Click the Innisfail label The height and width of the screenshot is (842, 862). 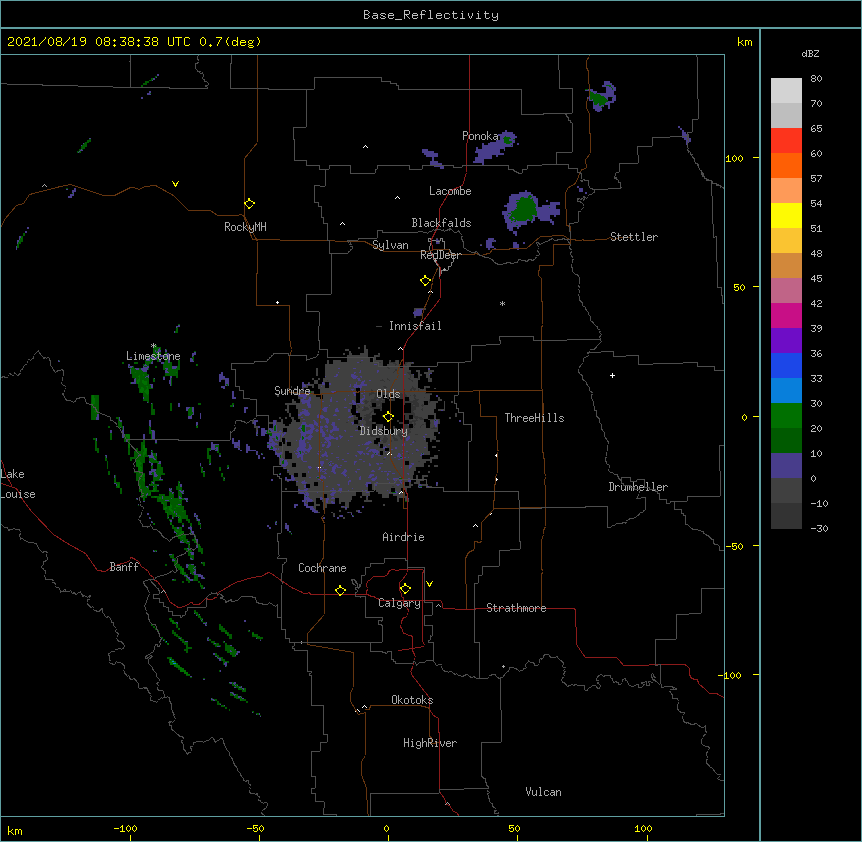(415, 326)
